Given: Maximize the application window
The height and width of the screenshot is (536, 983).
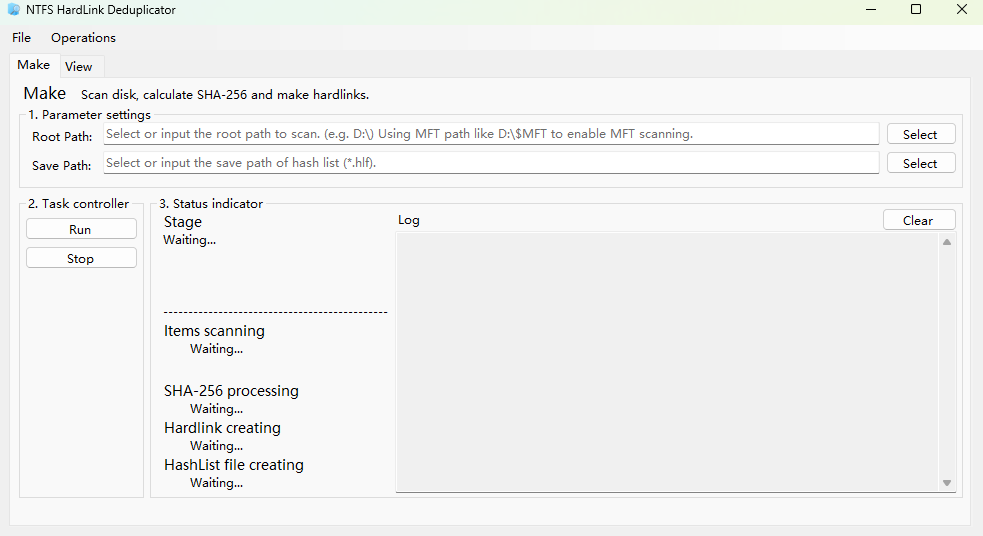Looking at the screenshot, I should pos(916,9).
